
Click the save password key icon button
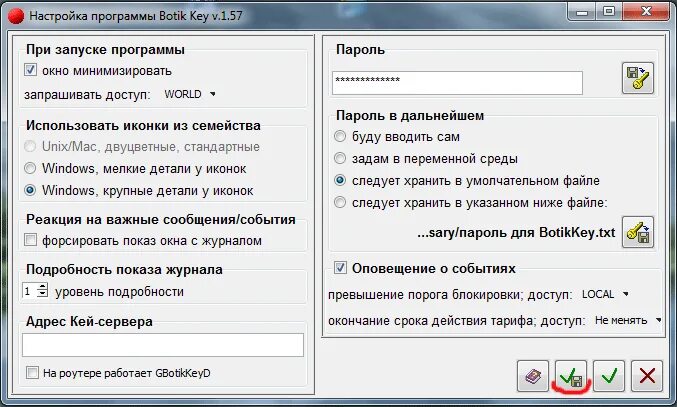click(x=638, y=78)
